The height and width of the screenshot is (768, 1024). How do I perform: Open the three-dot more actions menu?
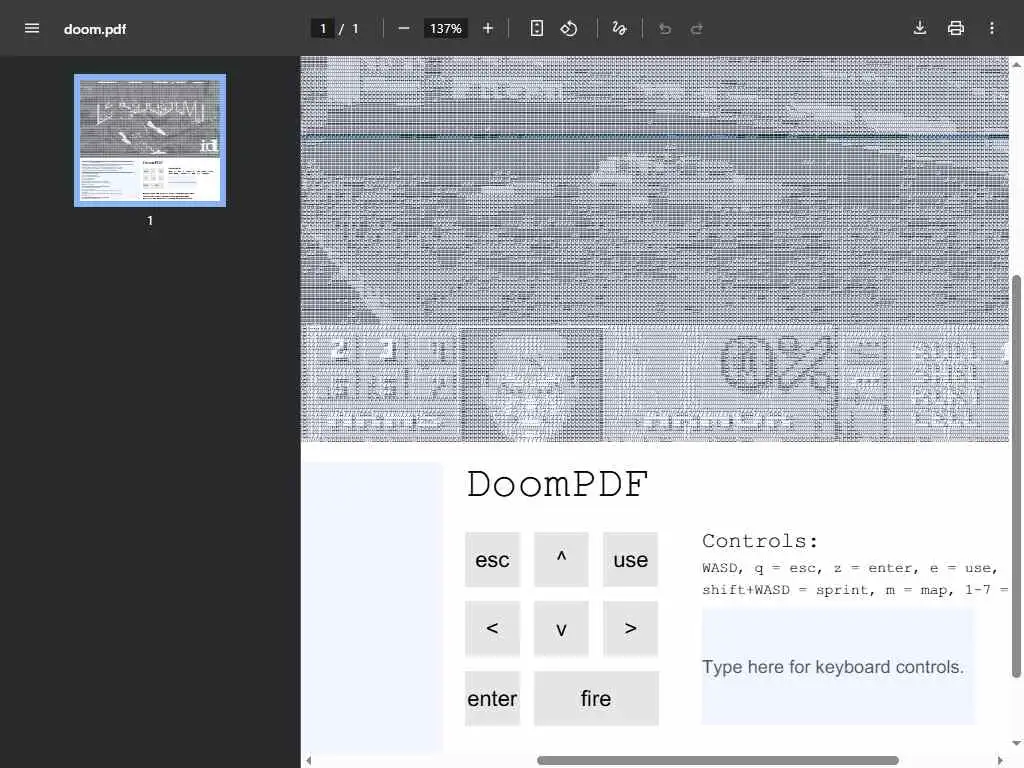991,28
